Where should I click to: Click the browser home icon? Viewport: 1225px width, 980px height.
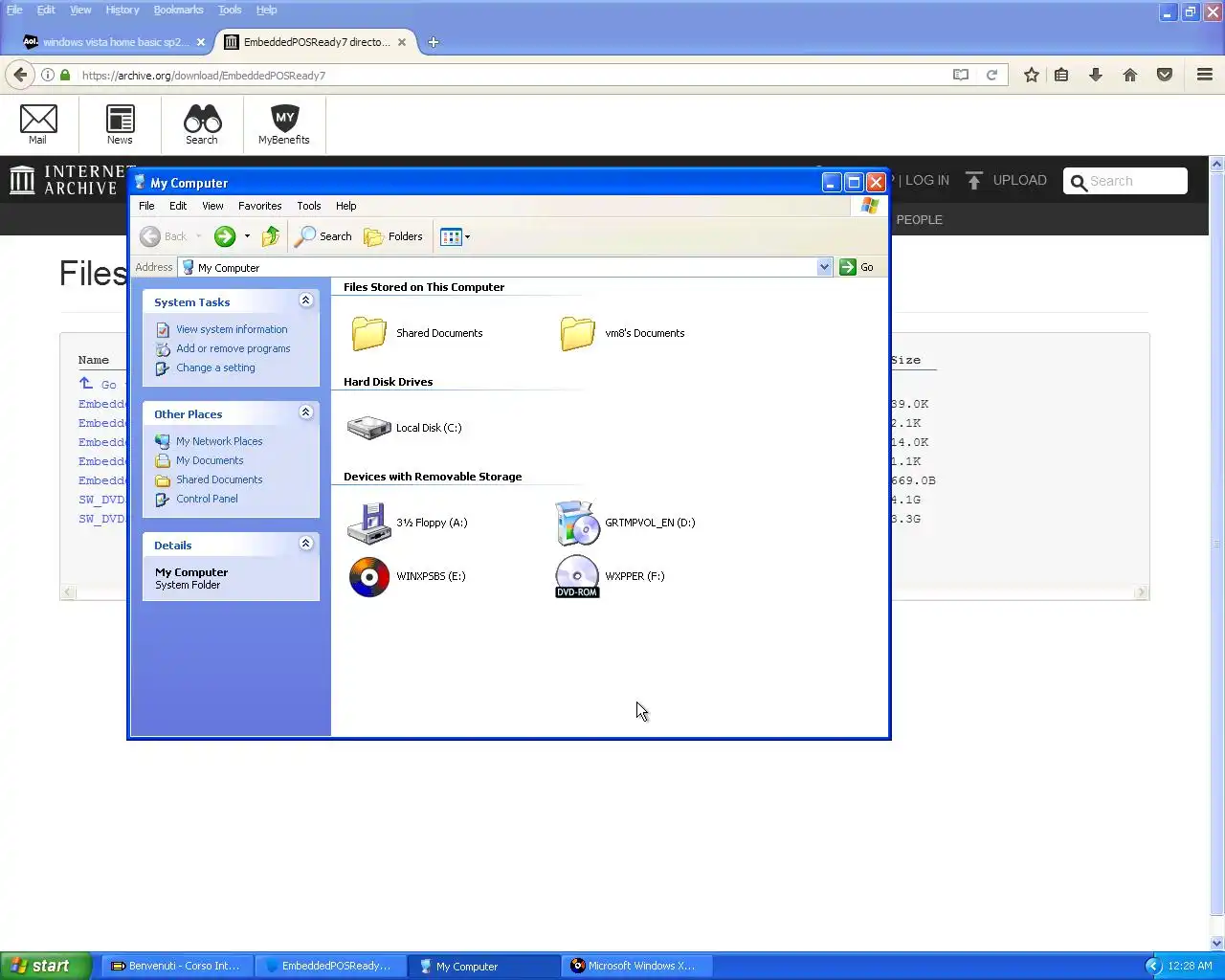[x=1130, y=75]
